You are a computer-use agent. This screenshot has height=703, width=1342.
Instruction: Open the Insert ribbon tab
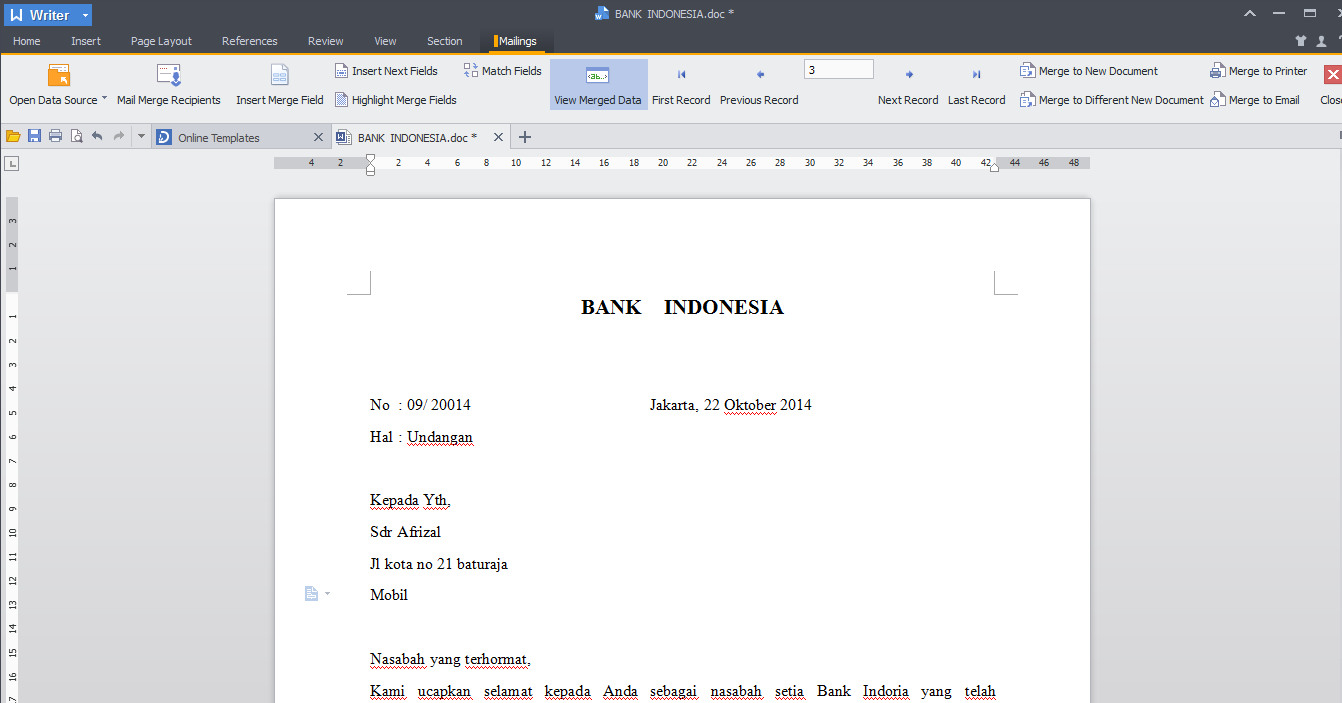tap(86, 41)
